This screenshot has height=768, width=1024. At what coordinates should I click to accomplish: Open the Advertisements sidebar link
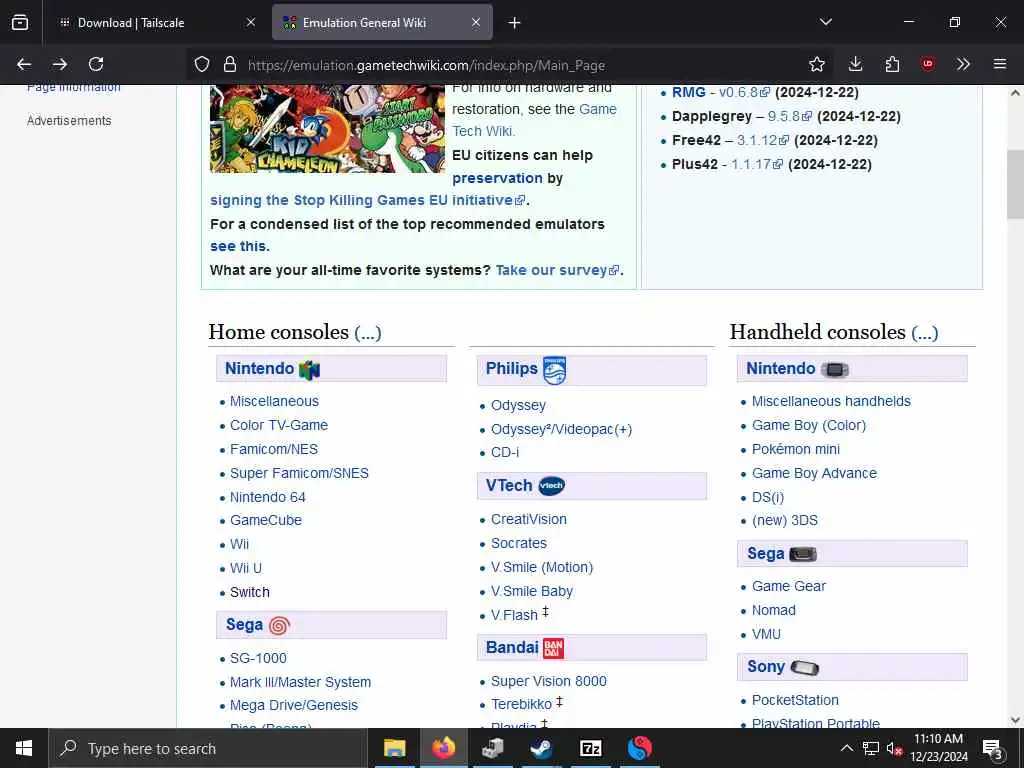tap(69, 121)
